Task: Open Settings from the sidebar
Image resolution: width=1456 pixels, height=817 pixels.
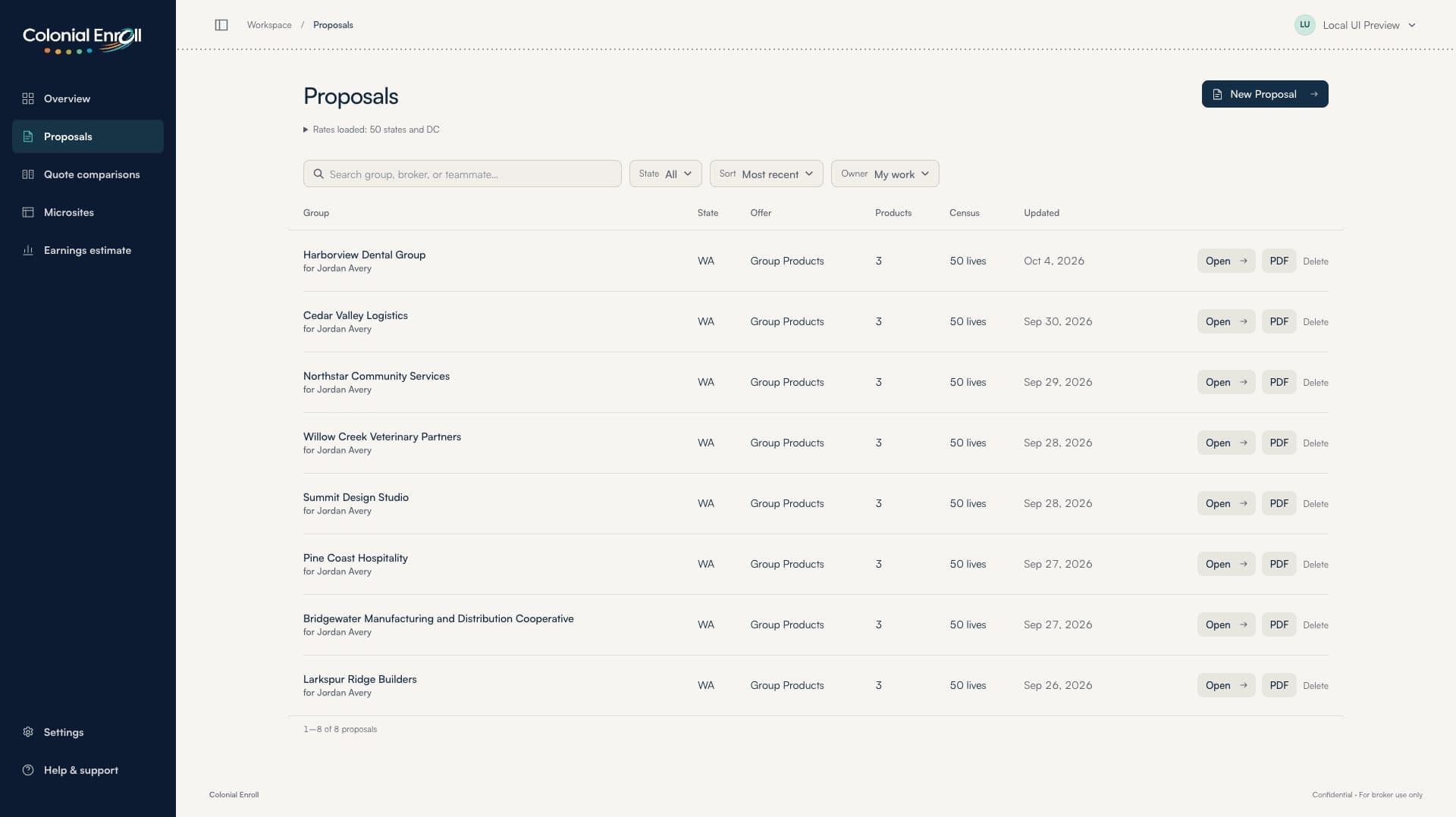Action: pyautogui.click(x=88, y=732)
